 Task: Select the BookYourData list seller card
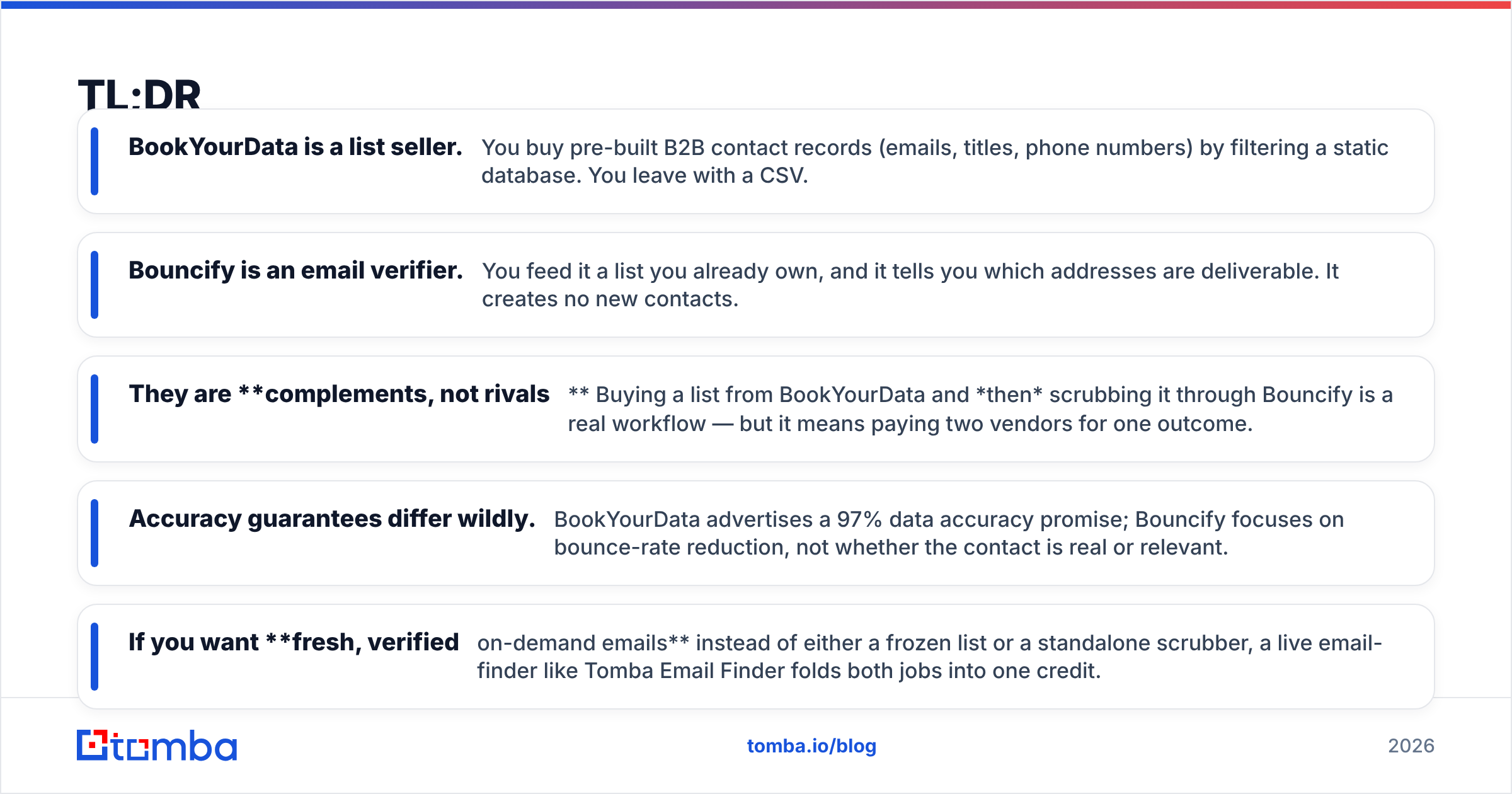(756, 161)
